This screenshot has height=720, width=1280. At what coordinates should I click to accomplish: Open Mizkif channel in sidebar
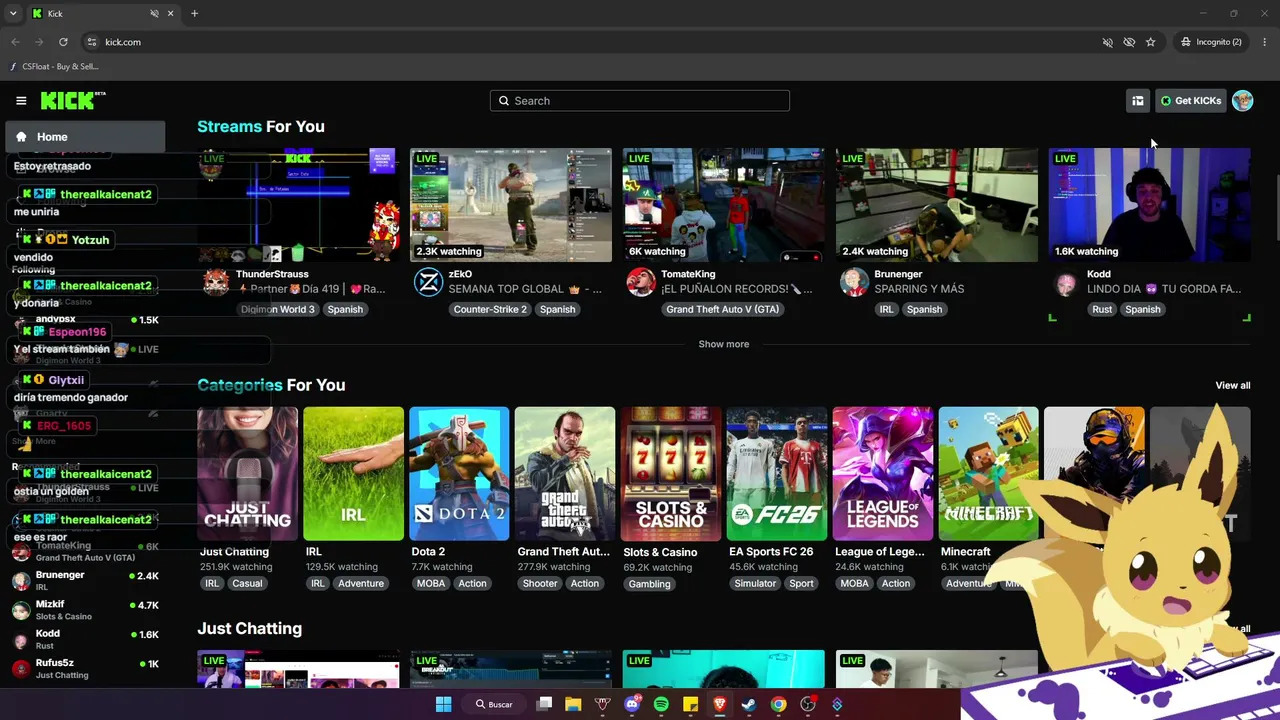pos(85,610)
